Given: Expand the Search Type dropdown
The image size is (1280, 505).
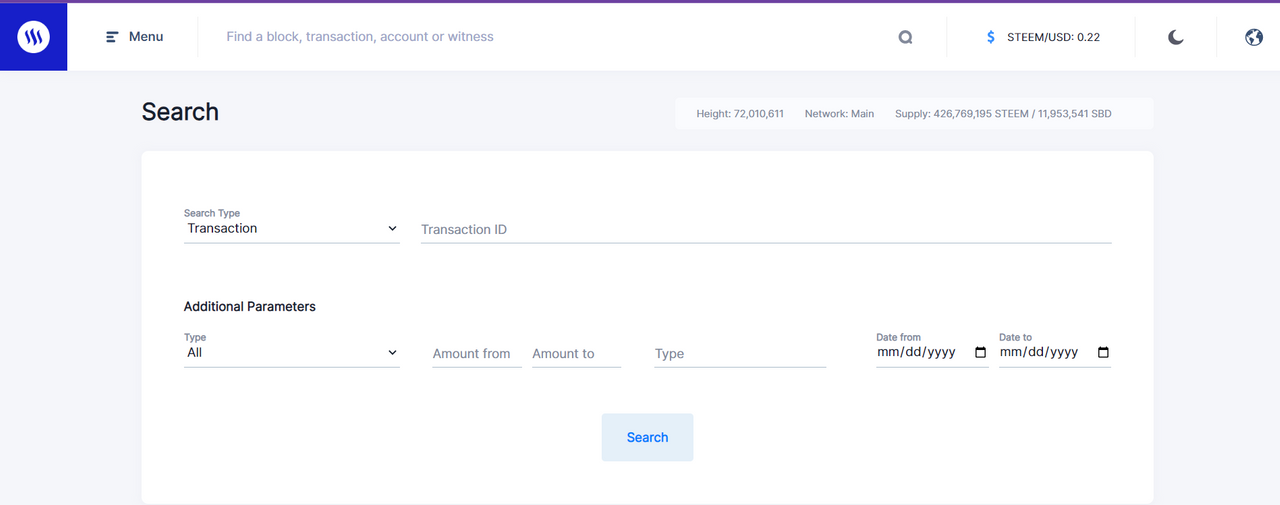Looking at the screenshot, I should coord(292,228).
